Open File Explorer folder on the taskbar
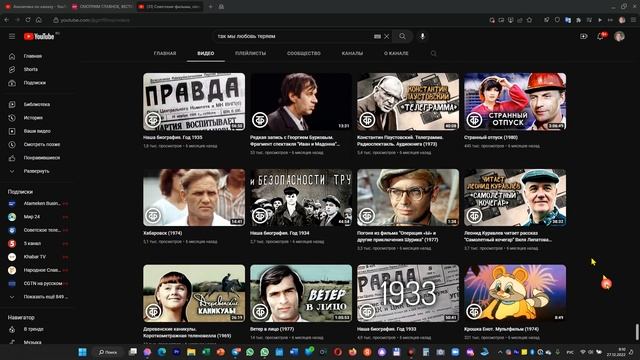Screen dimensions: 640x360 [x=191, y=352]
